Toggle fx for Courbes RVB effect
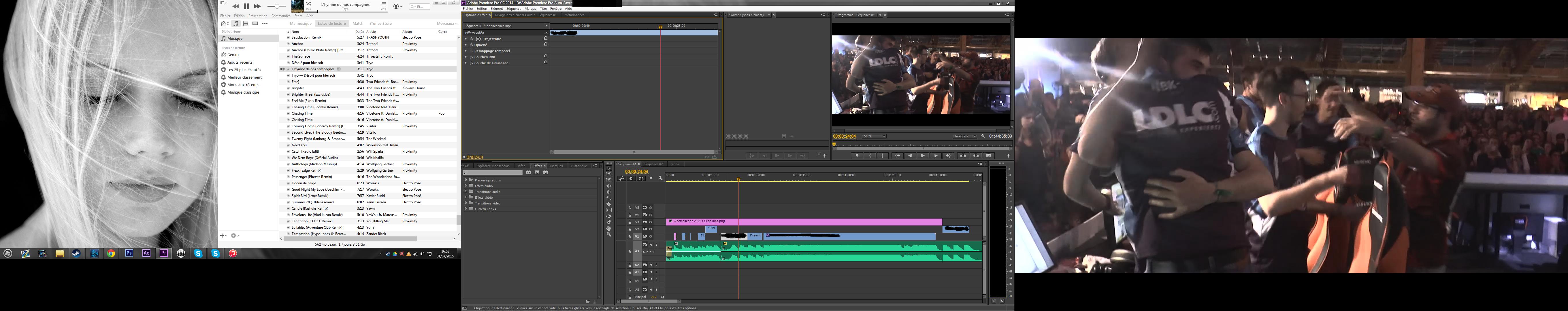Screen dimensions: 1568x311 click(x=471, y=57)
